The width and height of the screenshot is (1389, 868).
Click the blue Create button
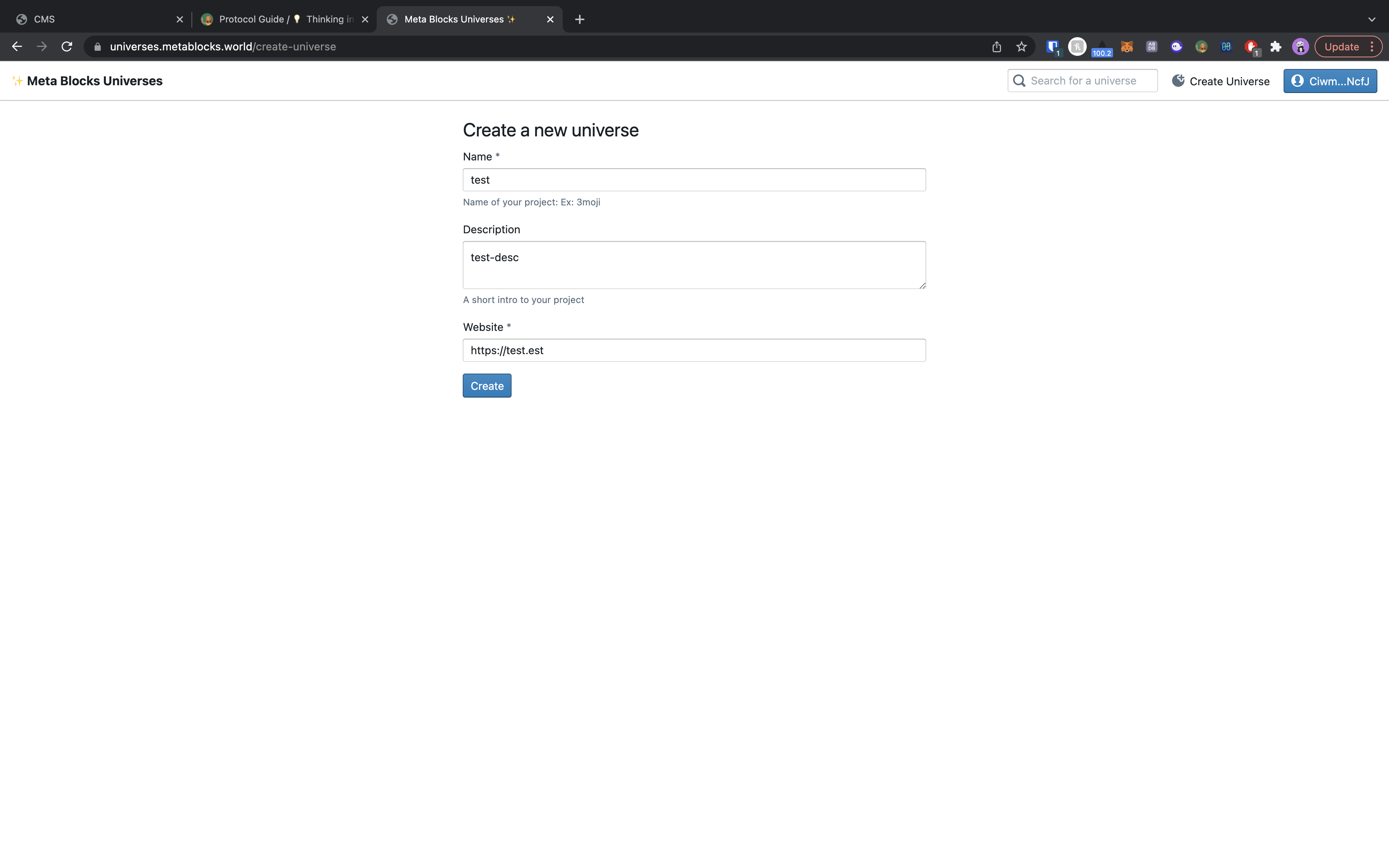click(487, 386)
